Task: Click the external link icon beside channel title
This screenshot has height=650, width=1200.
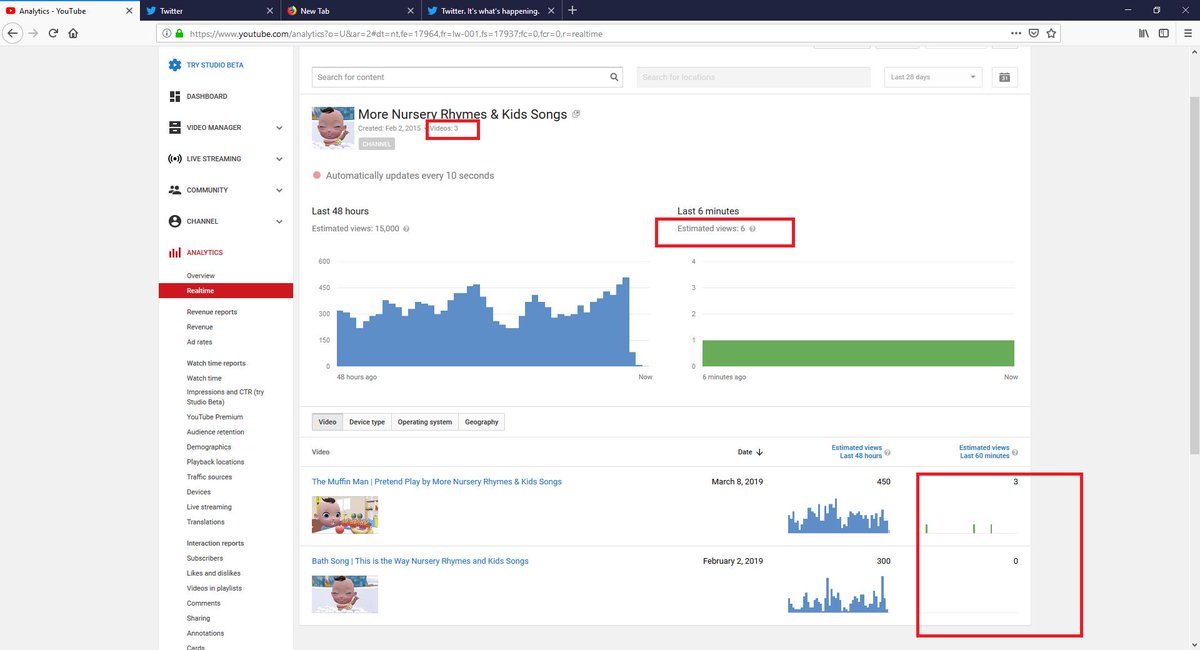Action: click(x=576, y=114)
